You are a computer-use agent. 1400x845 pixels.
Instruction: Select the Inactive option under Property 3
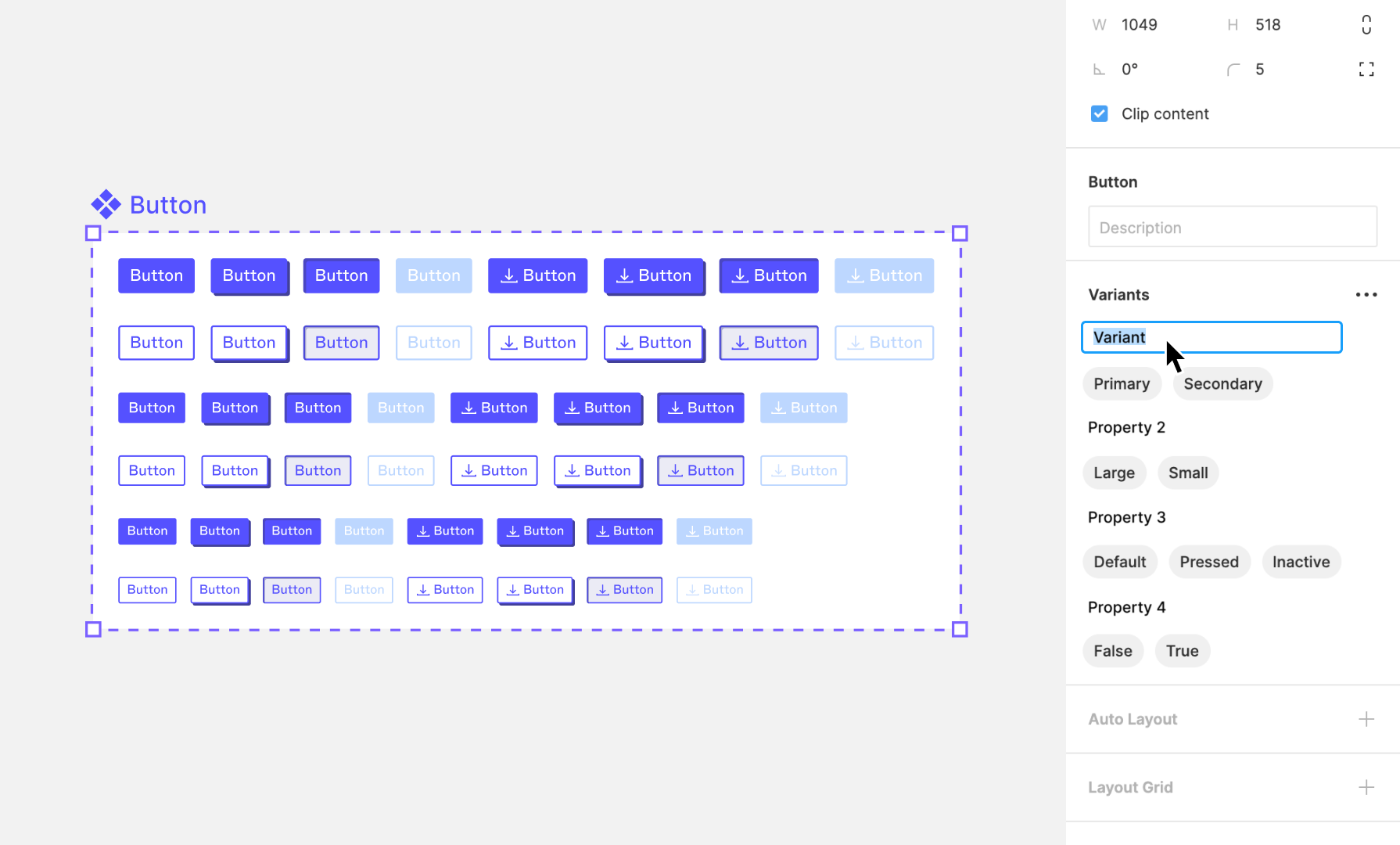tap(1301, 562)
